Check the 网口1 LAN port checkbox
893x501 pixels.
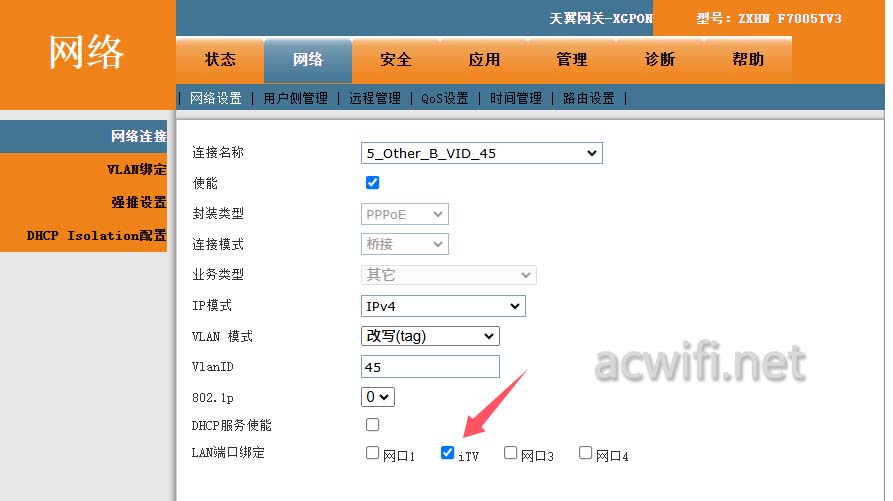(x=372, y=453)
